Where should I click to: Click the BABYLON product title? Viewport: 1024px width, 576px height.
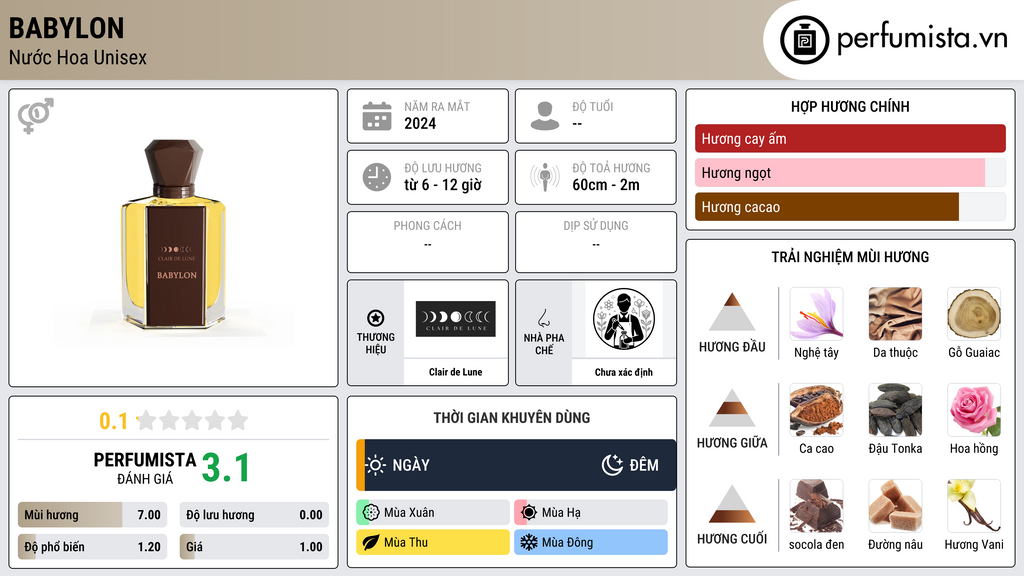[66, 28]
